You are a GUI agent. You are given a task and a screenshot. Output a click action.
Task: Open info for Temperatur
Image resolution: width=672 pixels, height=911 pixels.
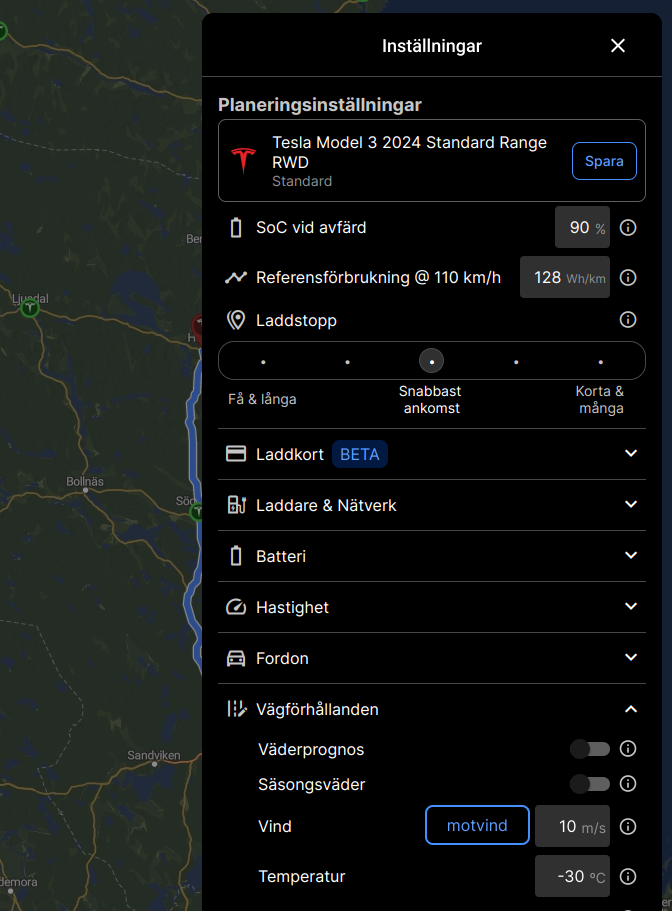tap(628, 876)
